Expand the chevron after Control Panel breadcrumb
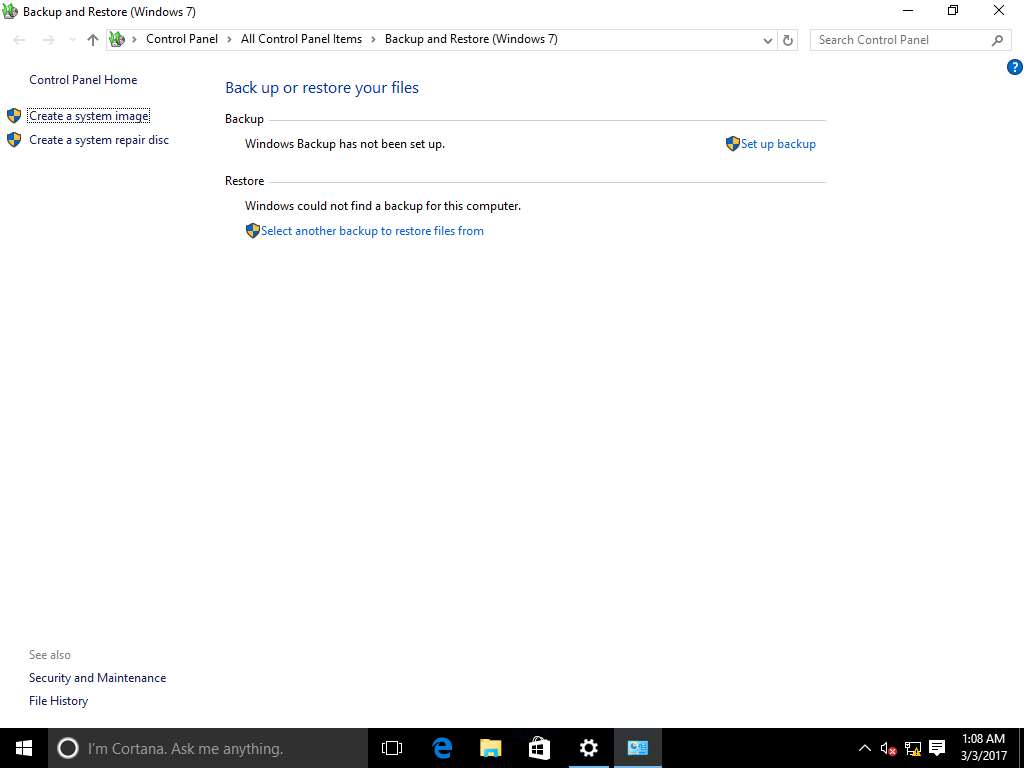 (229, 39)
